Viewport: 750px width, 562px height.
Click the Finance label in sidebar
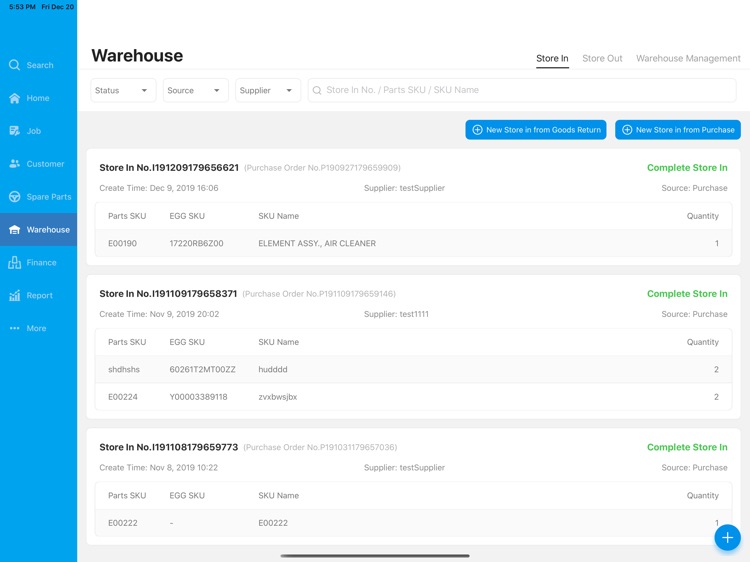(42, 263)
